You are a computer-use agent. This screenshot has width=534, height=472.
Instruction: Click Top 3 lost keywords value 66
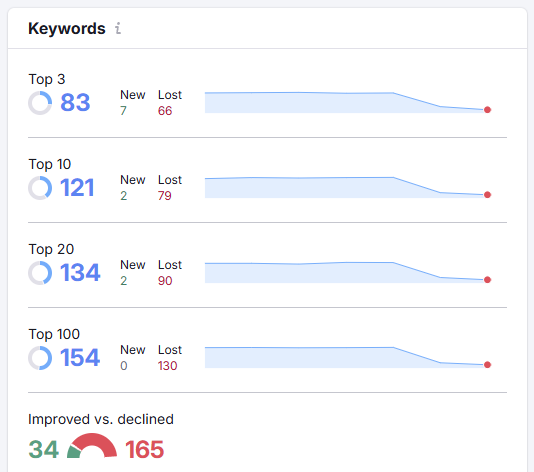[165, 111]
